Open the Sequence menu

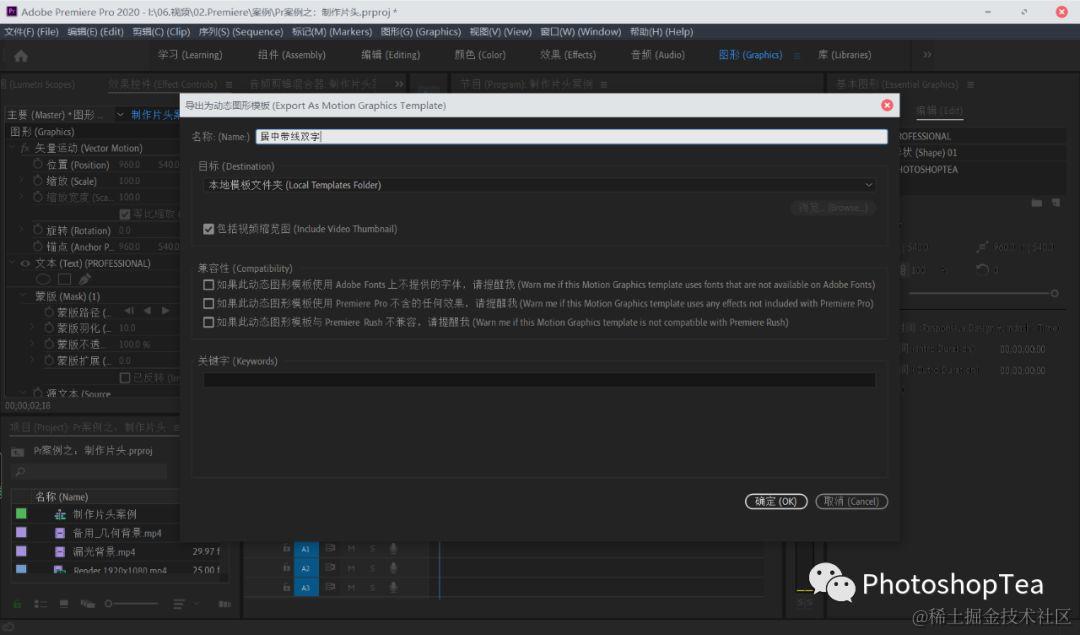240,32
